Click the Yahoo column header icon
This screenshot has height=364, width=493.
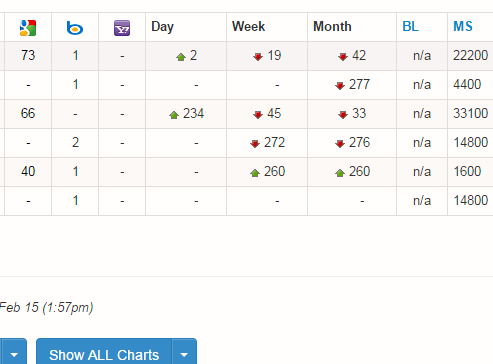(122, 28)
